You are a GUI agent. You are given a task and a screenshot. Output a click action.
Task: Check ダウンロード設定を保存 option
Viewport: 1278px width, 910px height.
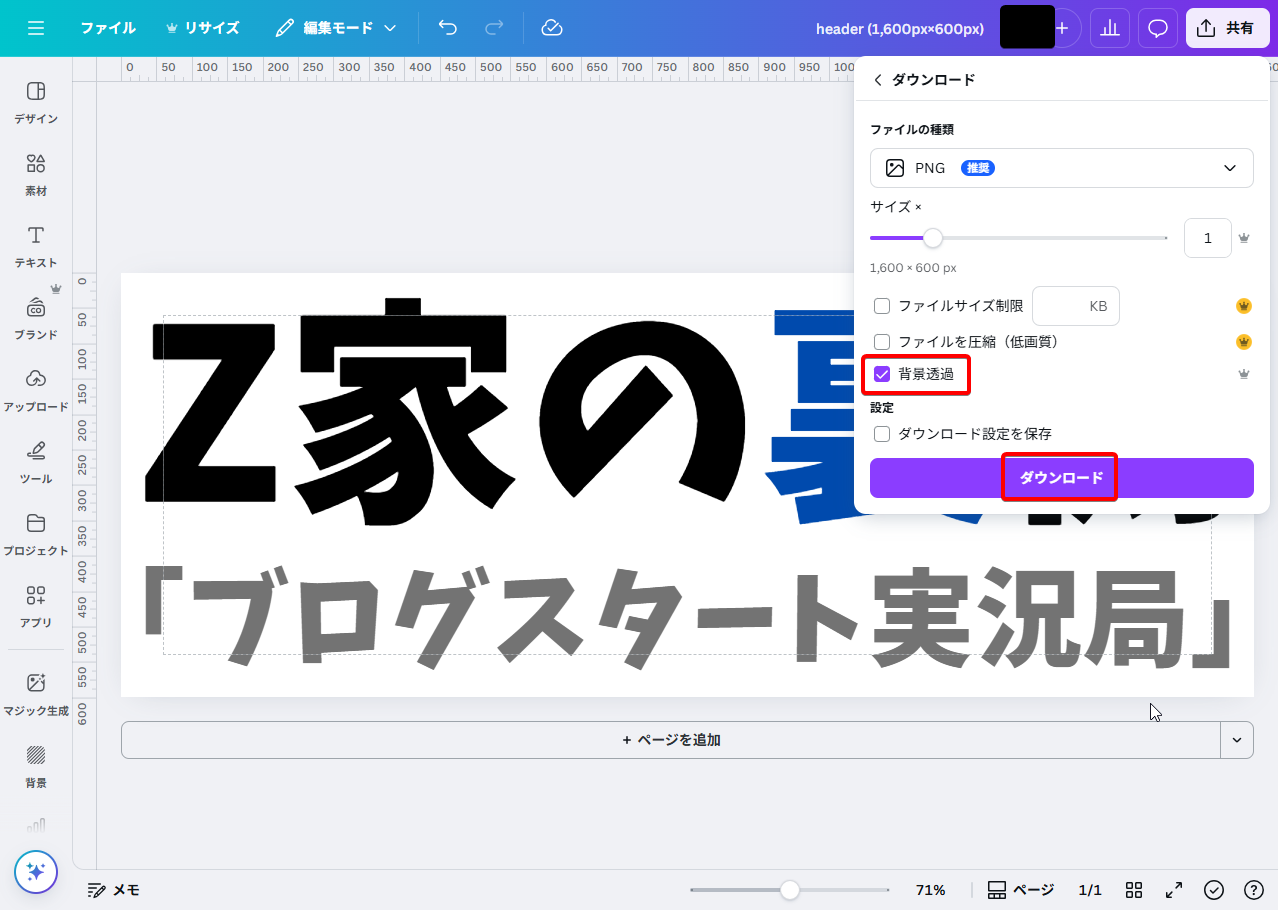click(882, 434)
